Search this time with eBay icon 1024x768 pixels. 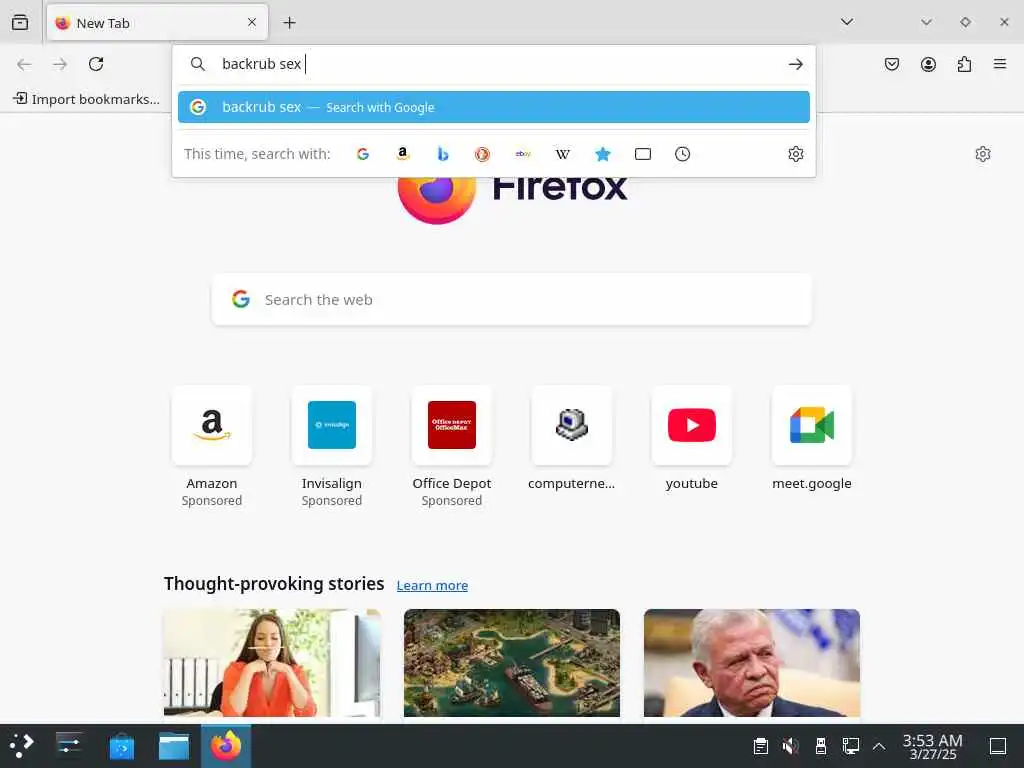coord(523,154)
